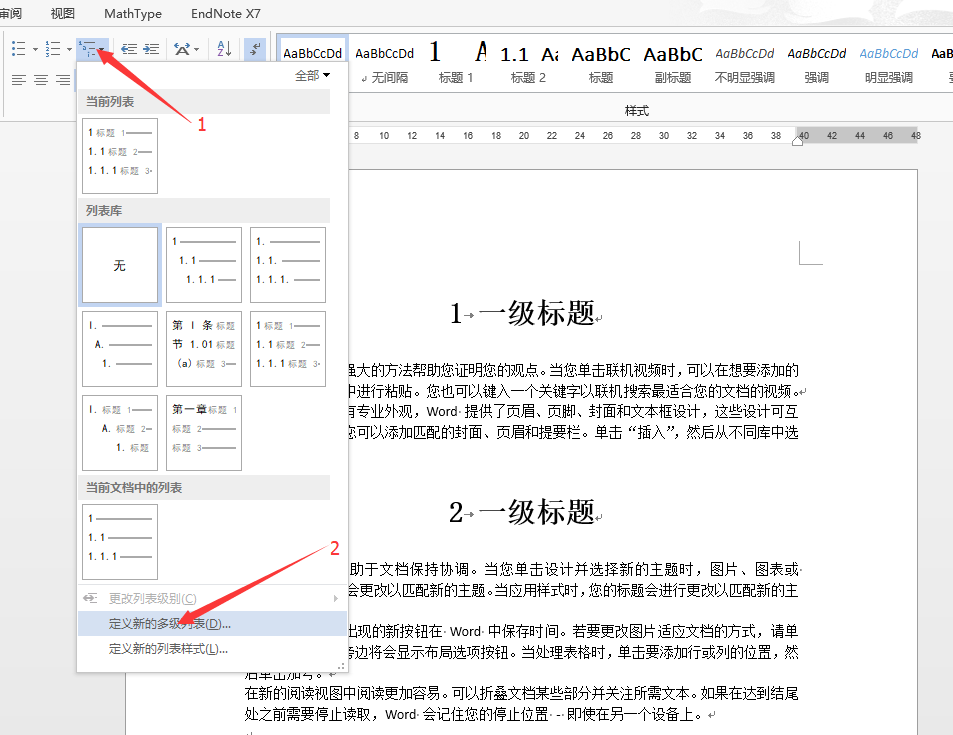The height and width of the screenshot is (735, 953).
Task: Apply the 副标题 style
Action: 673,63
